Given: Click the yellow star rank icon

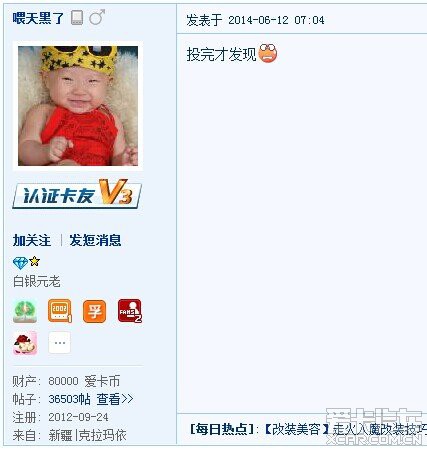Looking at the screenshot, I should pos(34,261).
